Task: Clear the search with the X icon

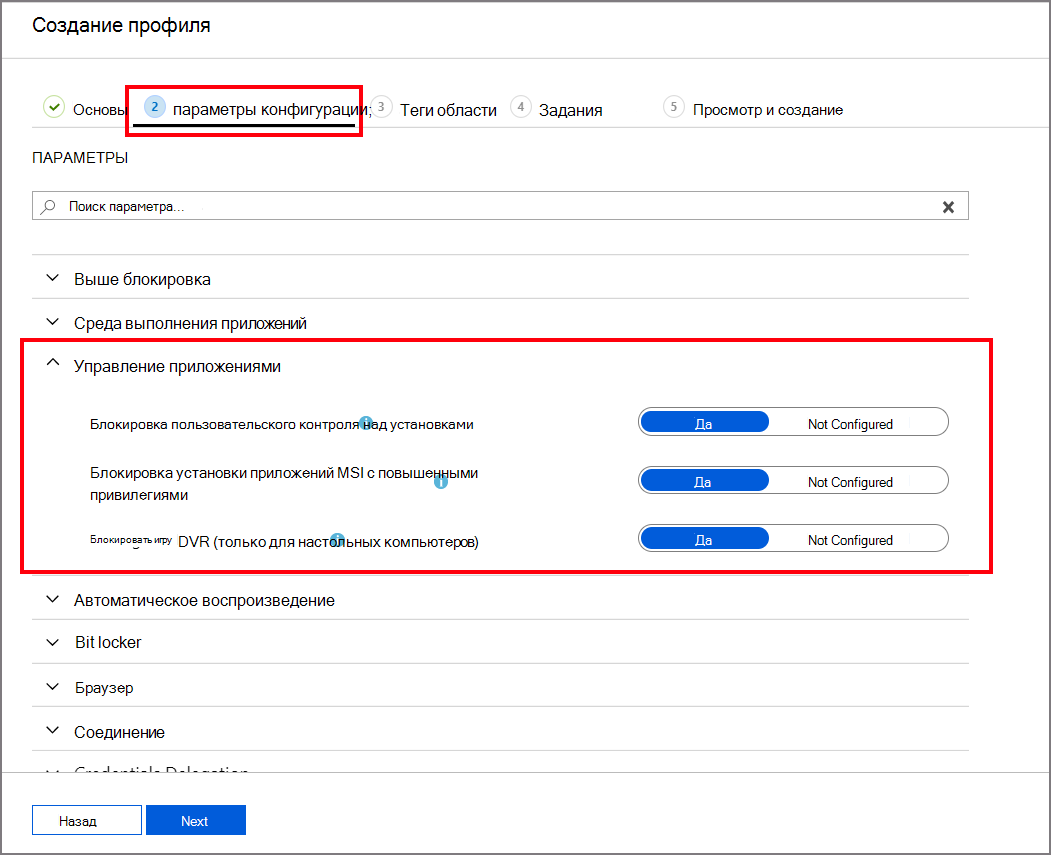Action: tap(948, 207)
